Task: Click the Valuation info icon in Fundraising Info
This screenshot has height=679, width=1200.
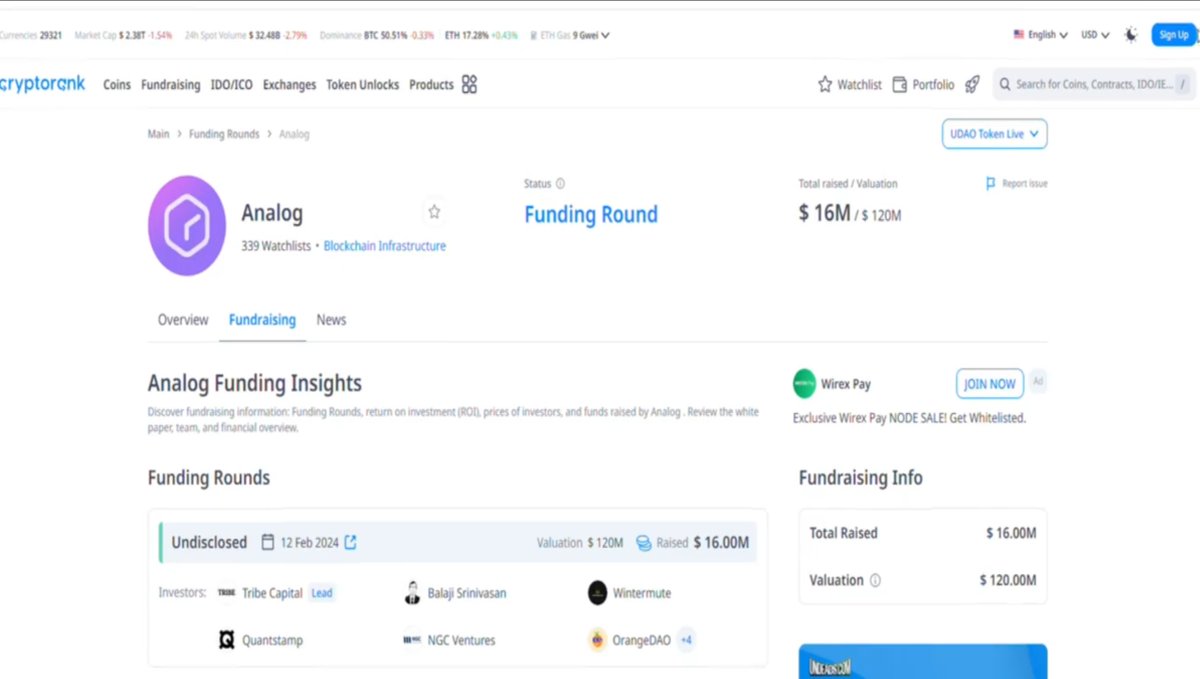Action: coord(875,580)
